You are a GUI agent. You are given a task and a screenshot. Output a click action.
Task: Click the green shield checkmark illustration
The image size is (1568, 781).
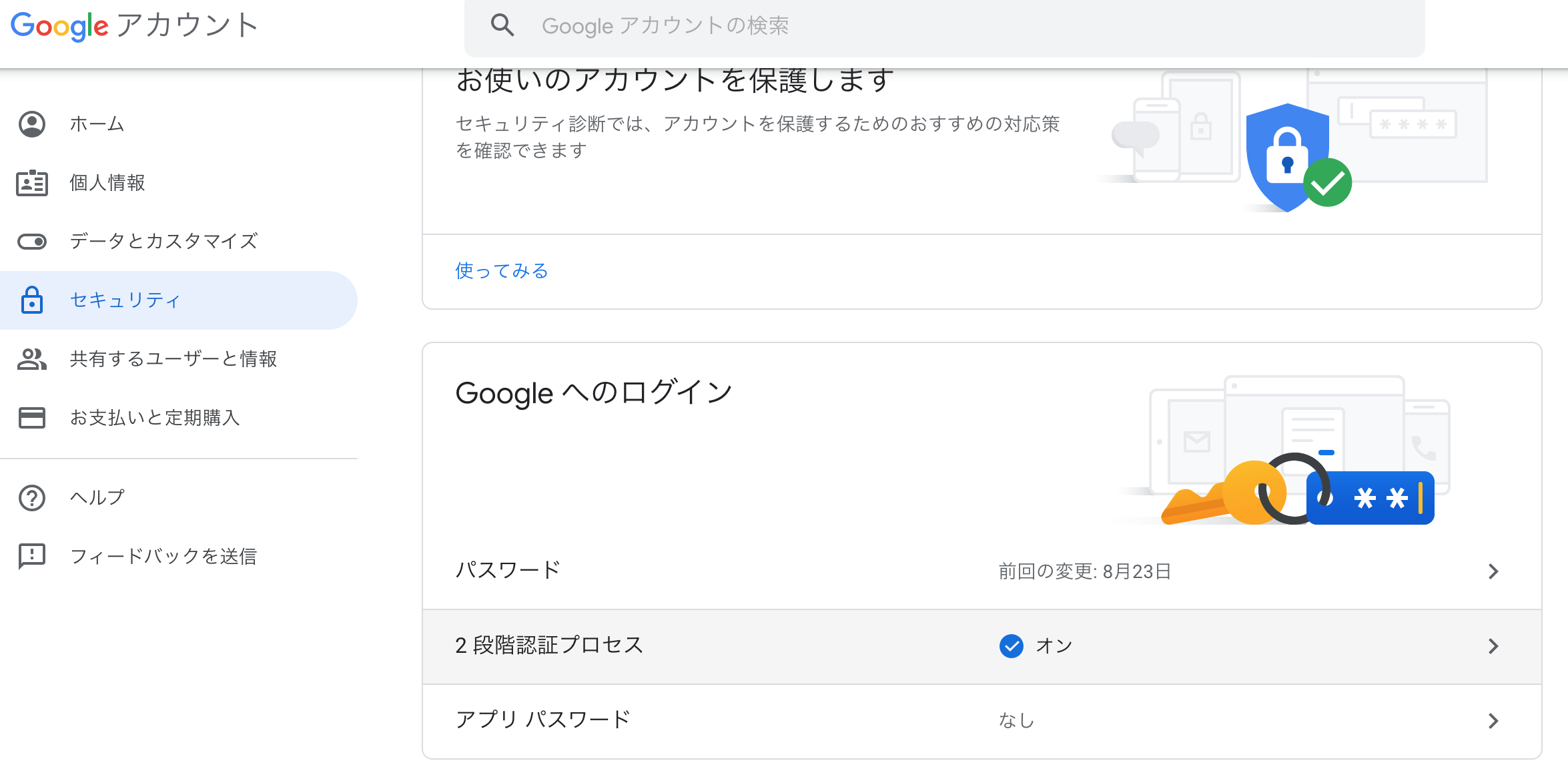1327,182
